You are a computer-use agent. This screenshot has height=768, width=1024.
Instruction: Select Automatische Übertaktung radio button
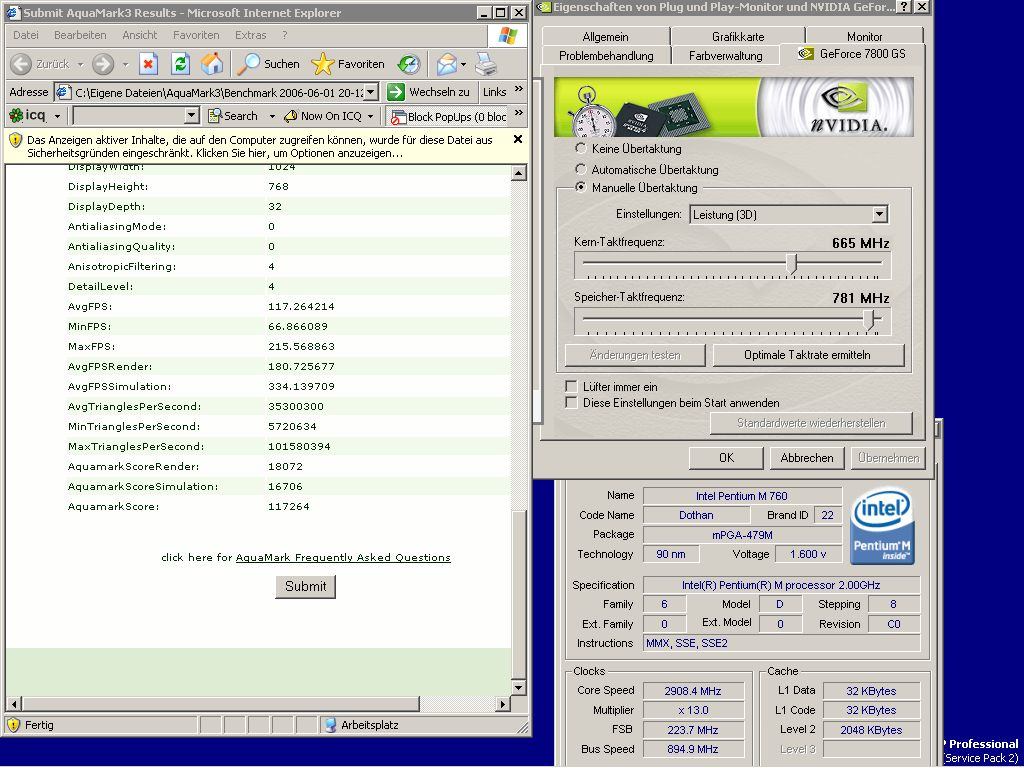coord(581,169)
